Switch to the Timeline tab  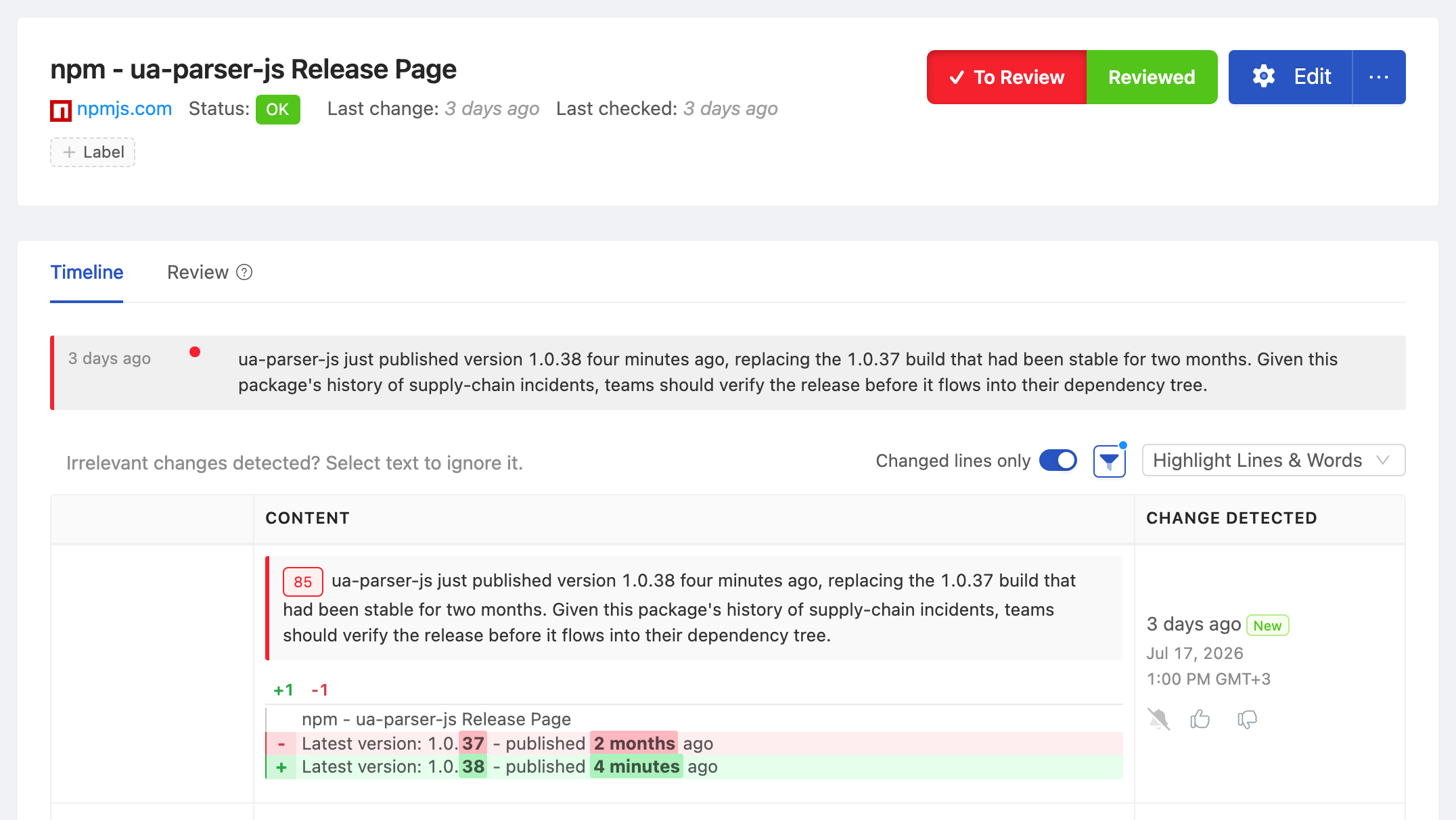87,272
